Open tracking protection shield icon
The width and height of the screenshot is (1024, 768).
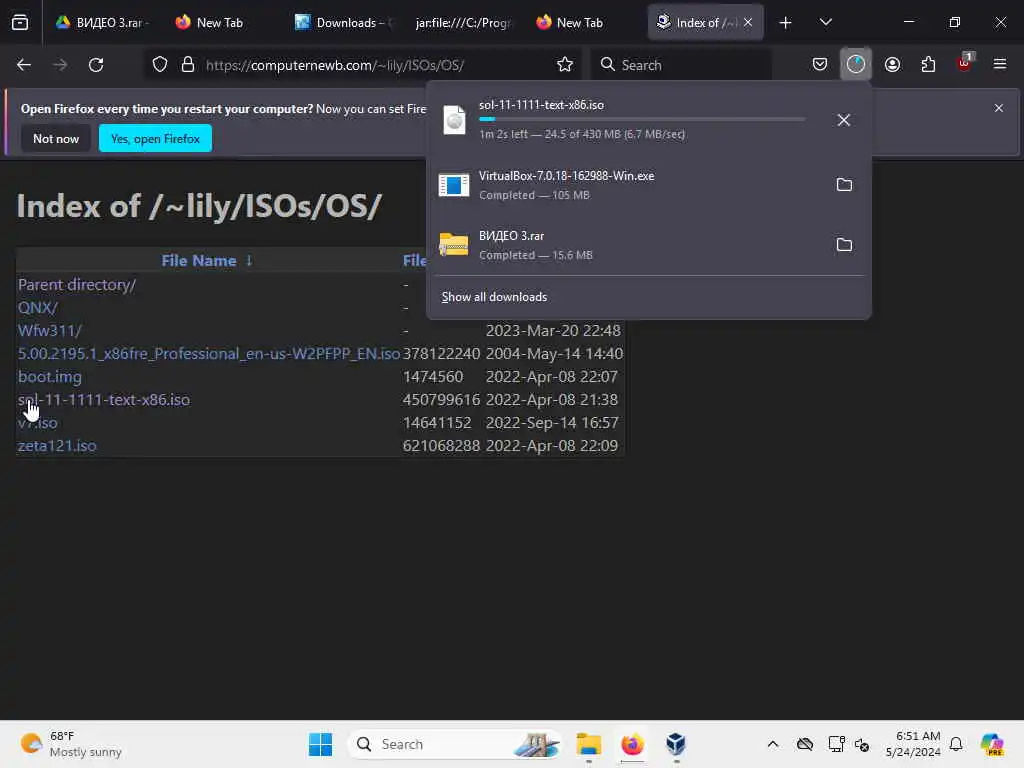click(x=160, y=65)
